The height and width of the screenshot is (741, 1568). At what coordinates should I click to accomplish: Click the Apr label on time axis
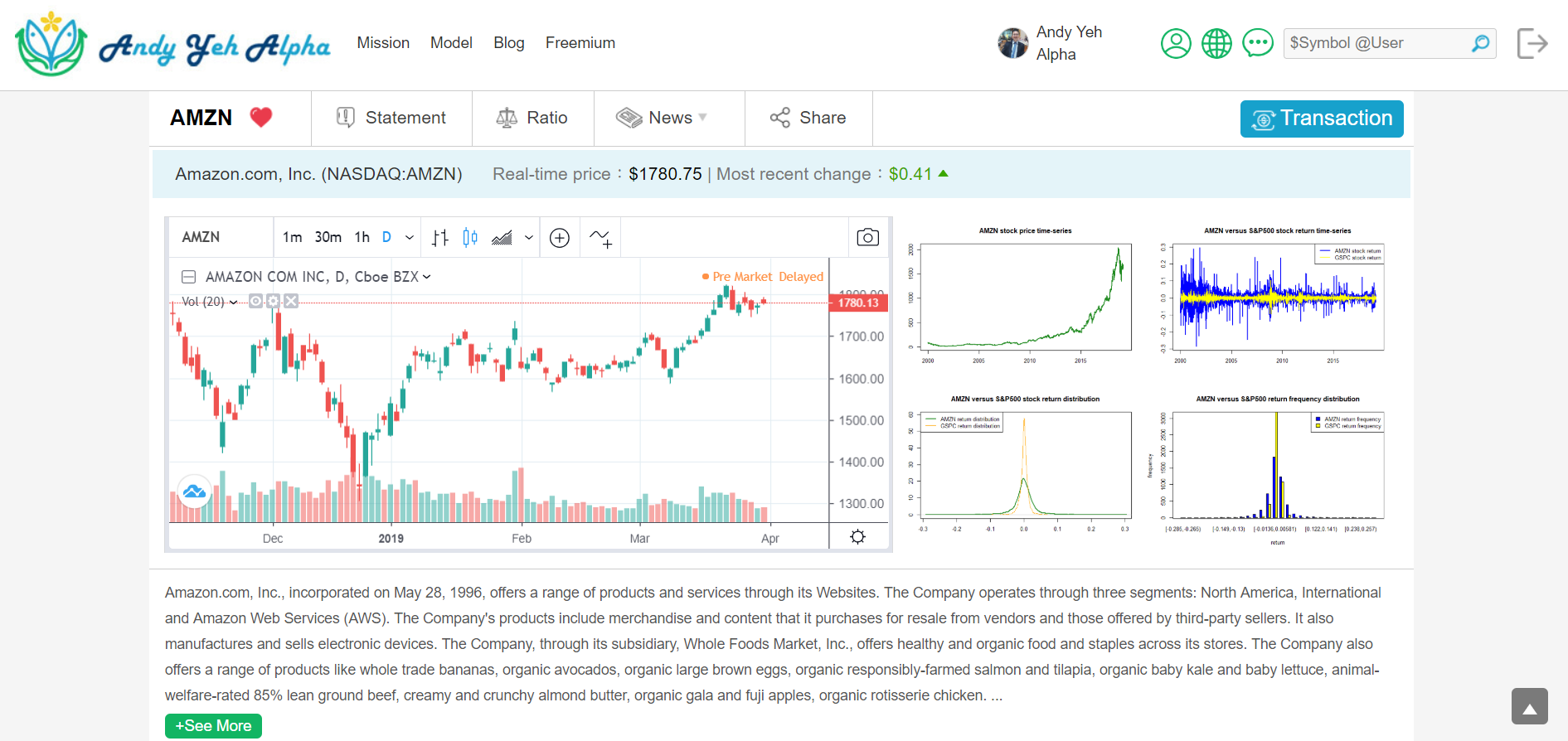(770, 539)
